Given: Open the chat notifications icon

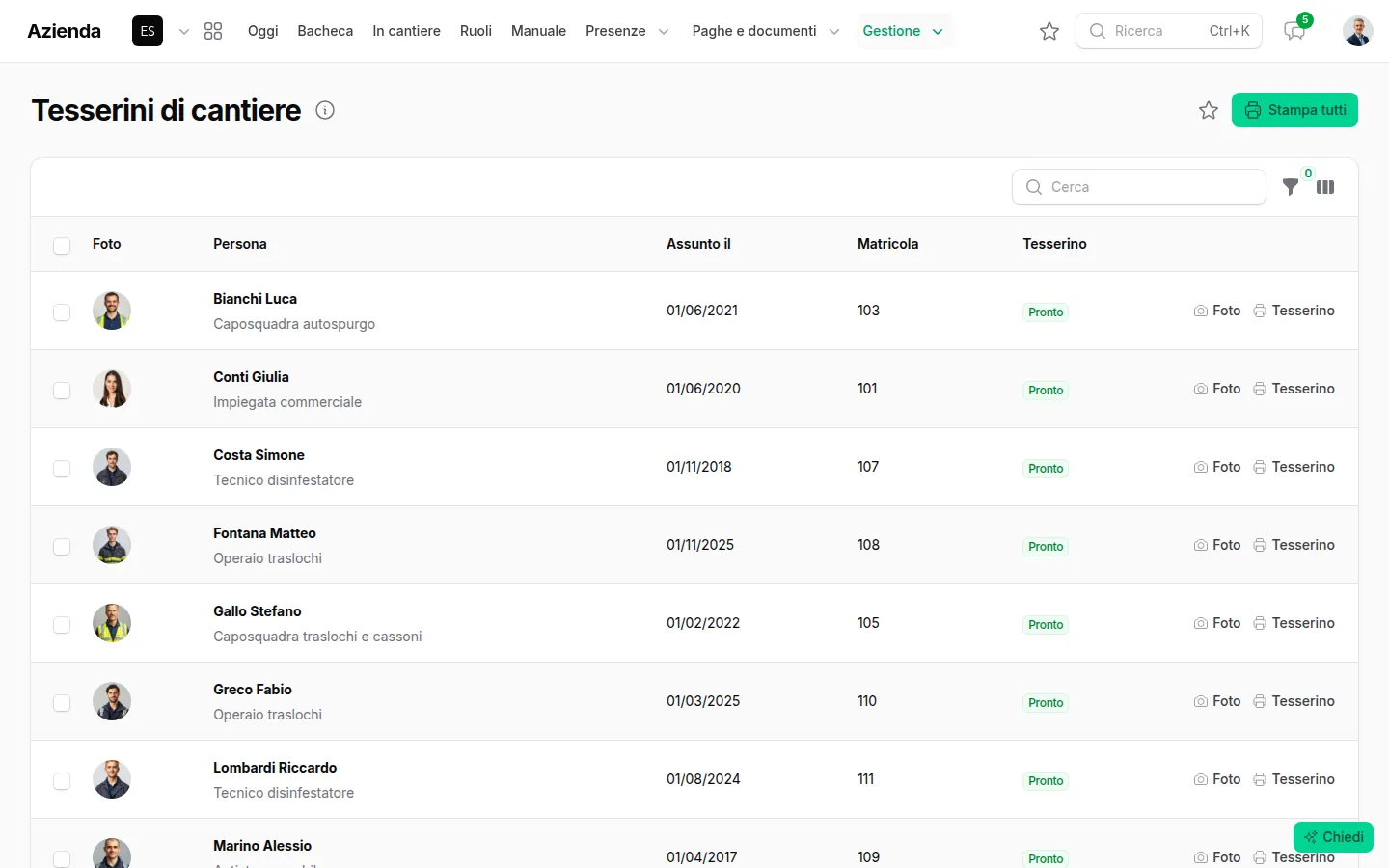Looking at the screenshot, I should point(1294,31).
